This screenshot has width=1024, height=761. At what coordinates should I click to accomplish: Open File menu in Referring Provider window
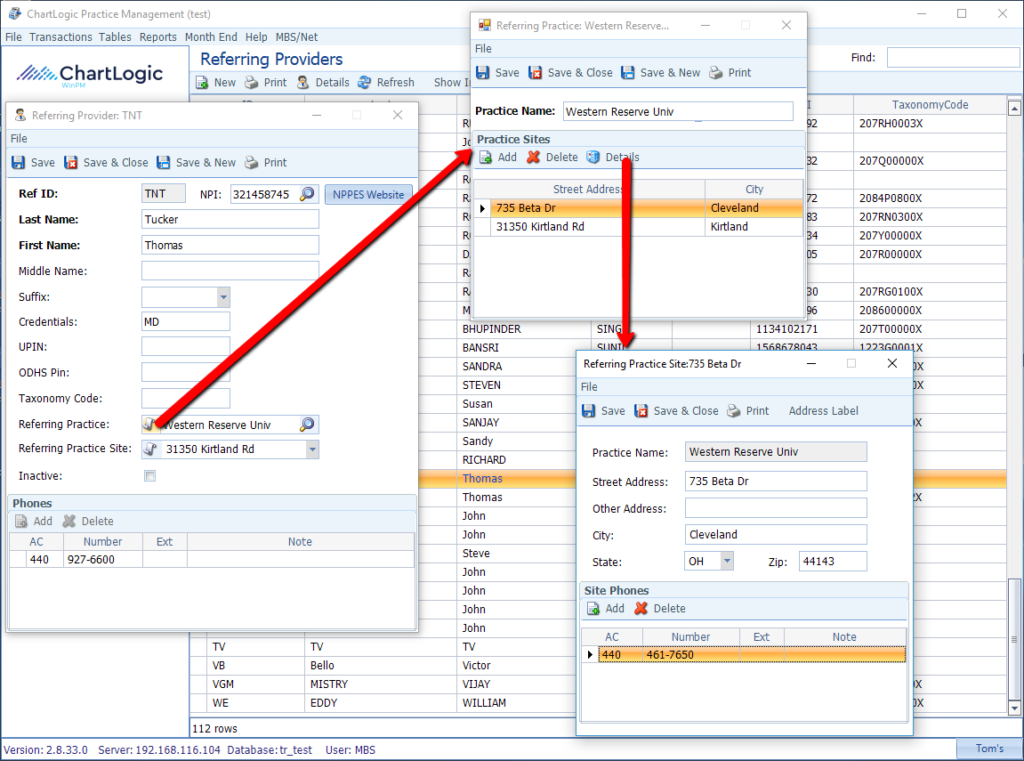19,138
